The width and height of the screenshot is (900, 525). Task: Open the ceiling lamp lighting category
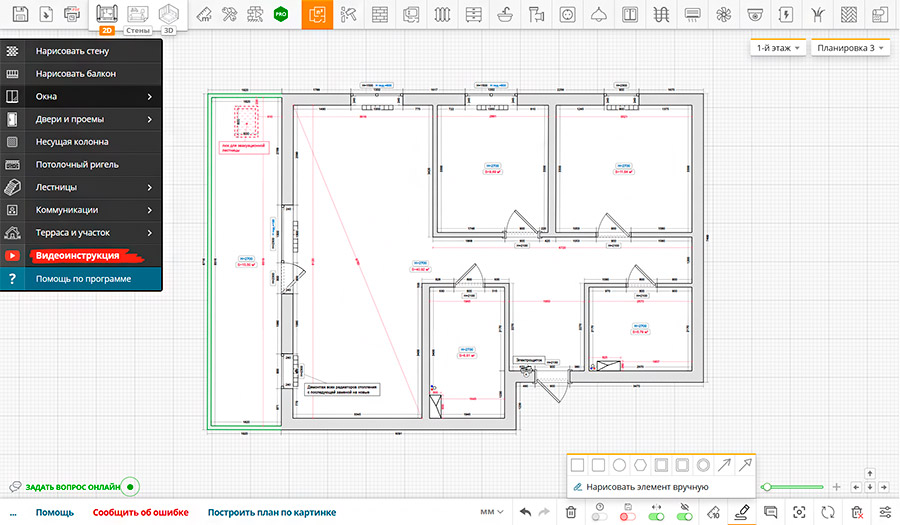[x=599, y=14]
